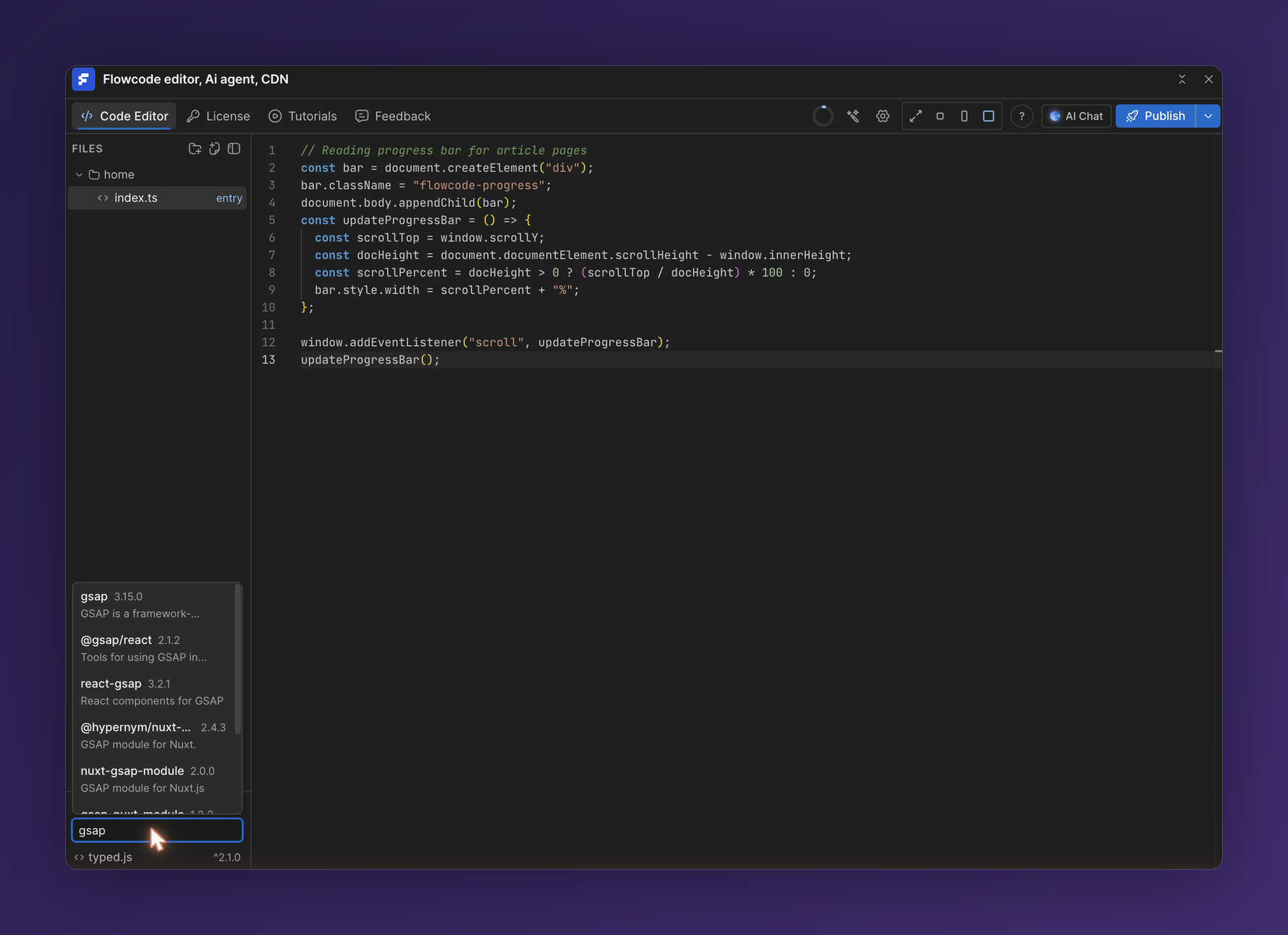Screen dimensions: 1288x935
Task: Switch to the License tab
Action: click(219, 116)
